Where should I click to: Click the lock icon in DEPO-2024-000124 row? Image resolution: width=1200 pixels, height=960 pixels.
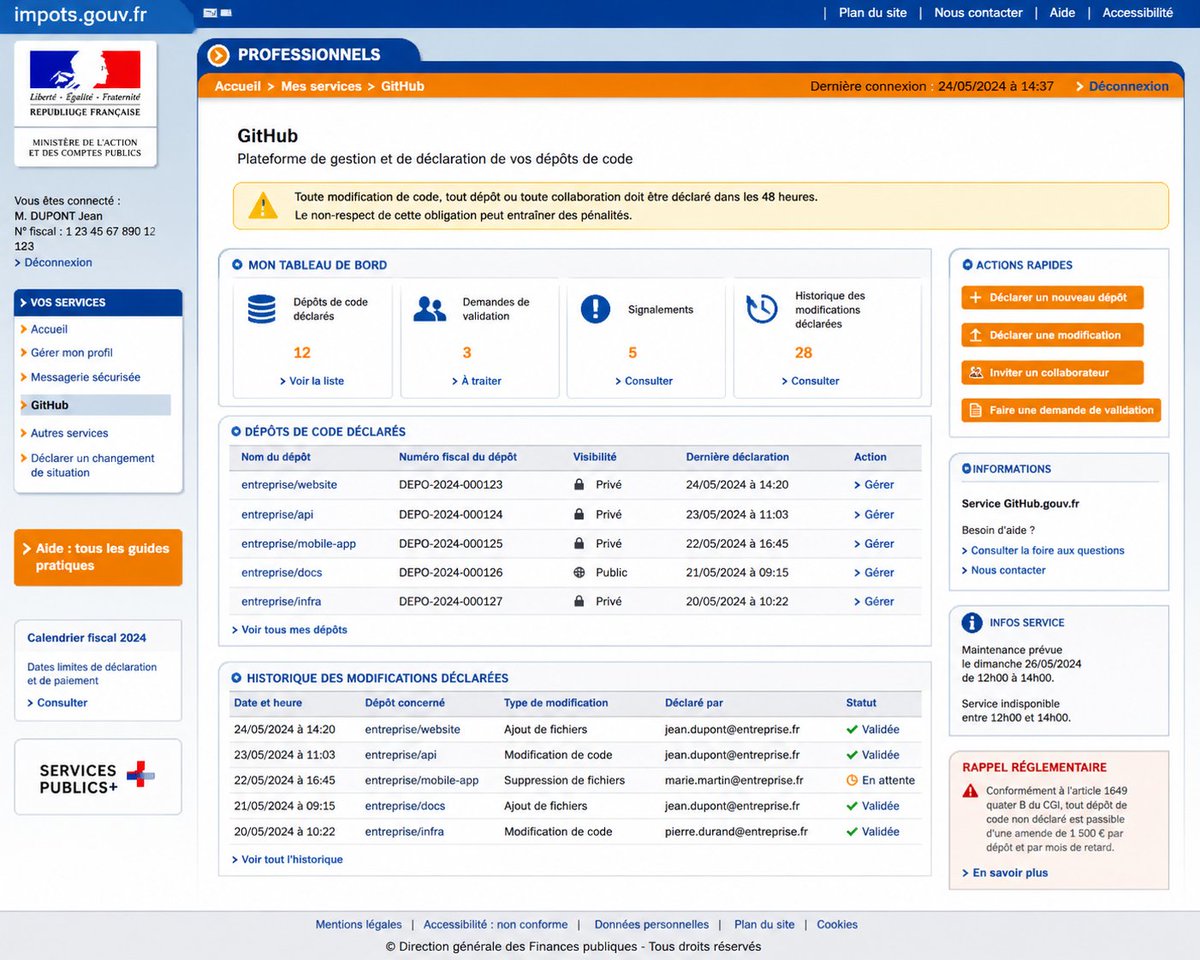click(x=578, y=514)
